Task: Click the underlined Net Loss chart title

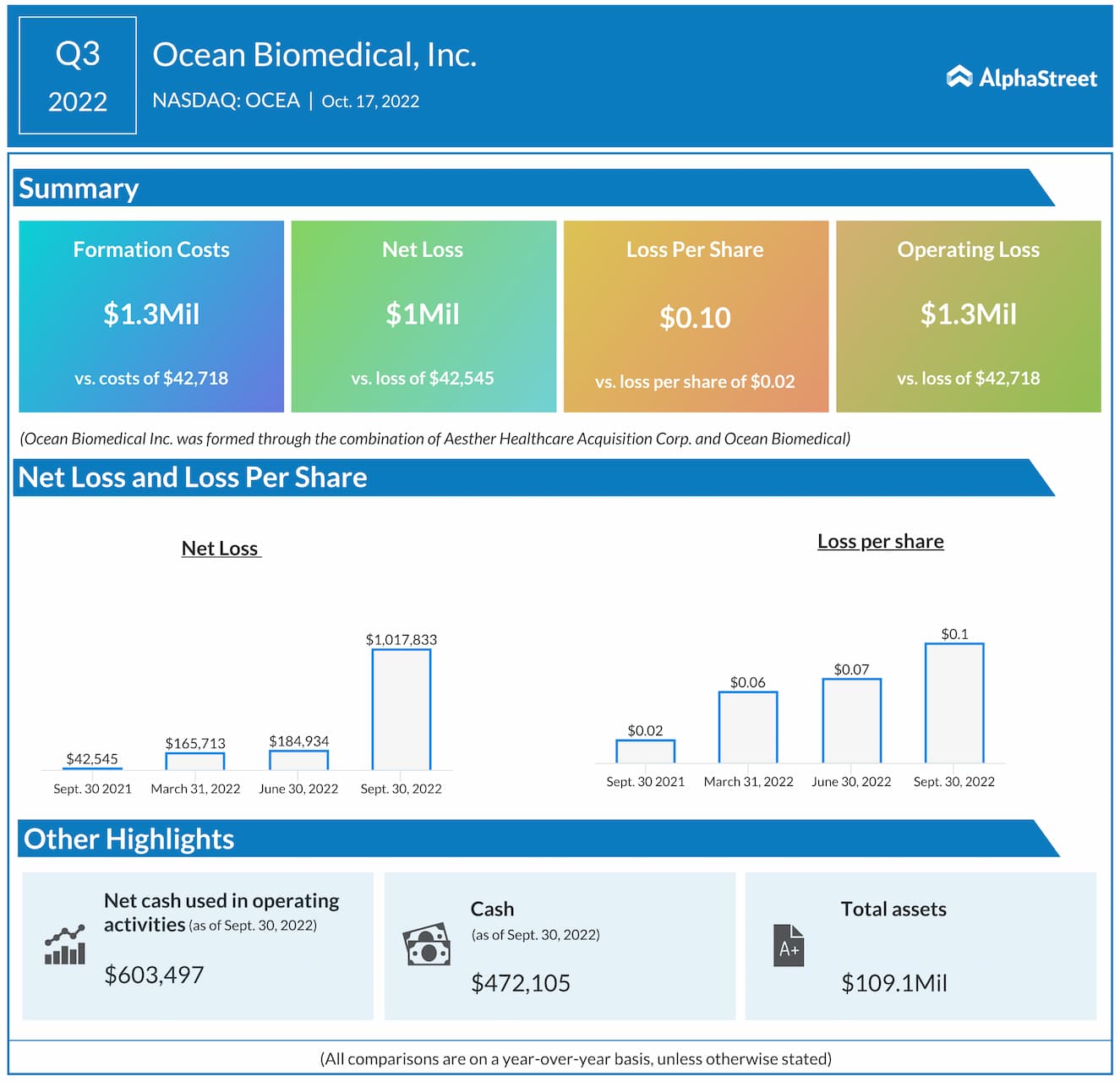Action: coord(221,549)
